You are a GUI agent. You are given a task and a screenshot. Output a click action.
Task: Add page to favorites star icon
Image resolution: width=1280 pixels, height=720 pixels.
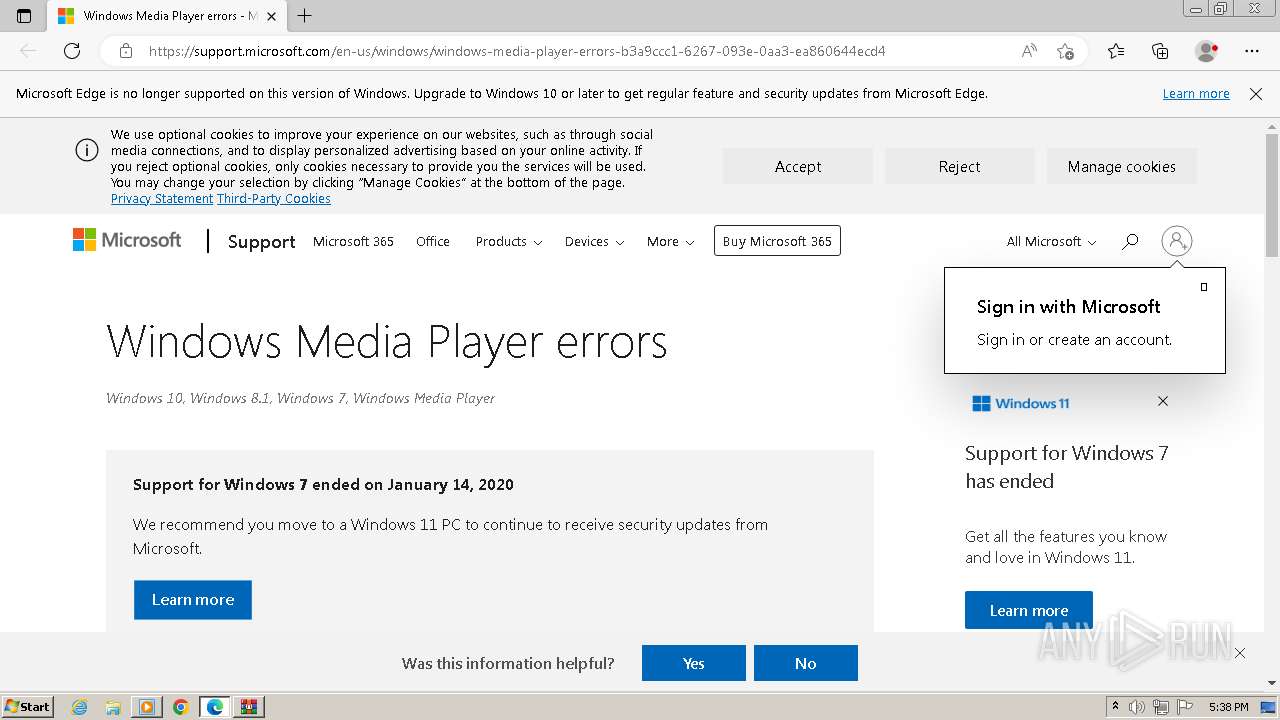1065,51
